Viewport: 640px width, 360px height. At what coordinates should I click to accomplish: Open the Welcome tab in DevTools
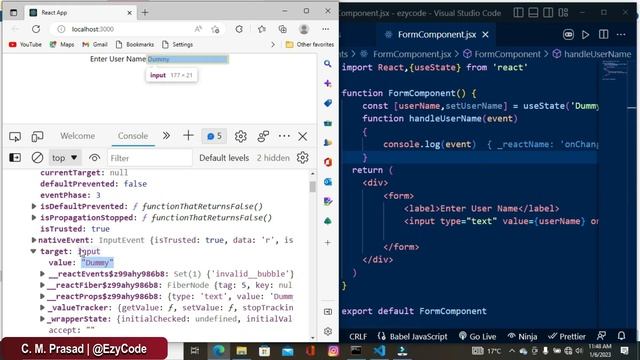click(78, 136)
